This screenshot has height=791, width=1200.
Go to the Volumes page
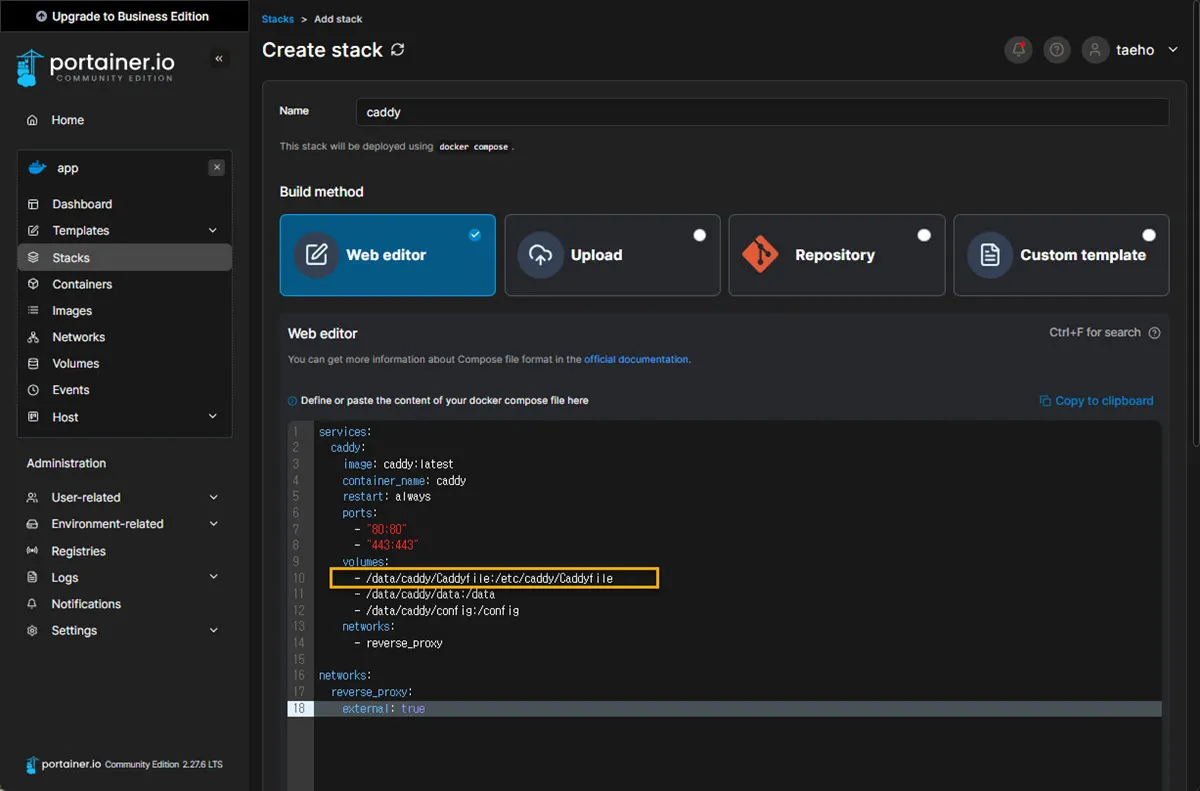point(75,364)
